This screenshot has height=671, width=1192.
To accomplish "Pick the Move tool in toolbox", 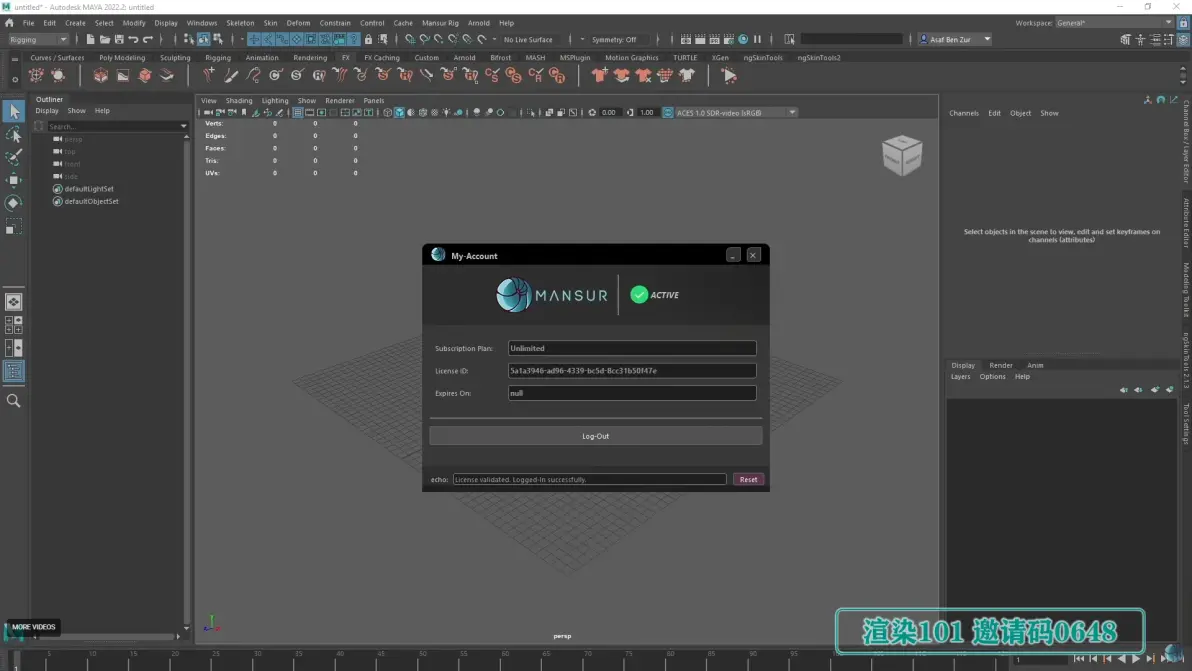I will coord(13,180).
